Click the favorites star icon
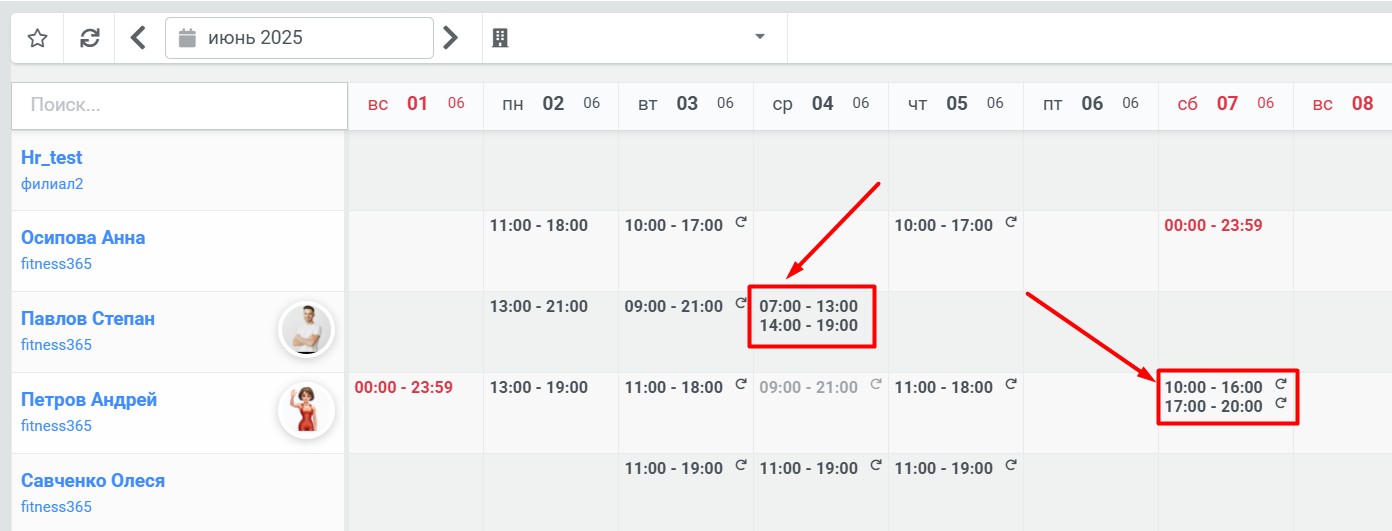Viewport: 1392px width, 531px height. pyautogui.click(x=37, y=38)
